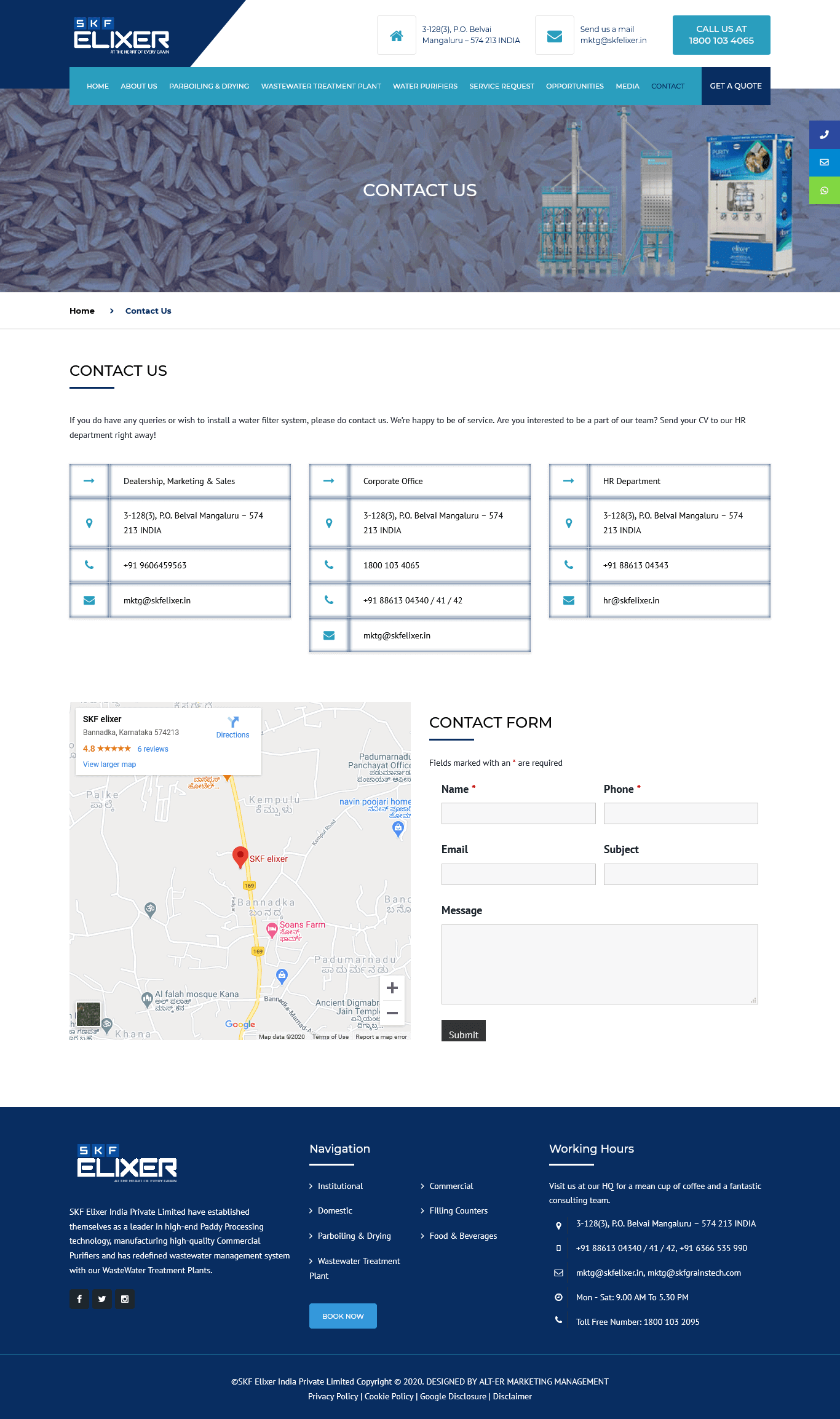Click the GET A QUOTE button
This screenshot has width=840, height=1419.
pyautogui.click(x=736, y=86)
